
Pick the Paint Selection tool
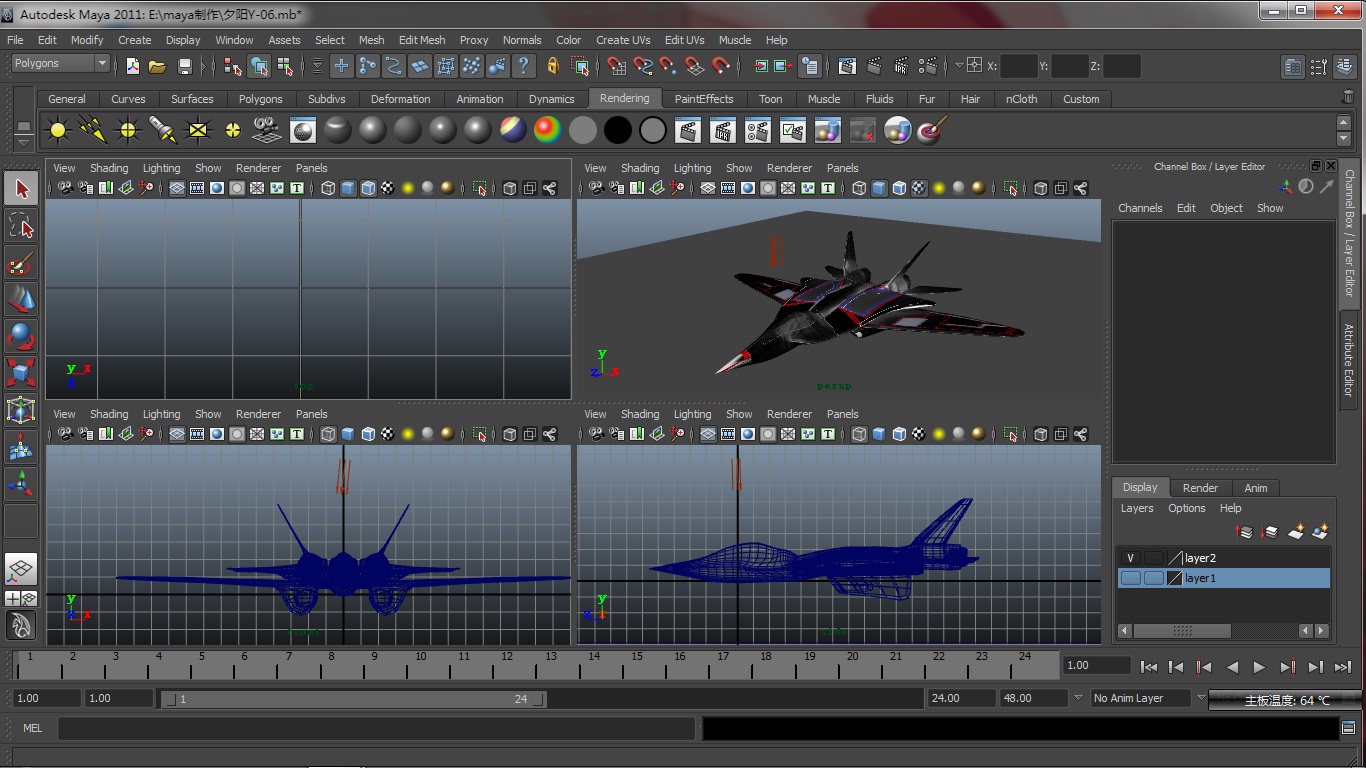click(21, 262)
